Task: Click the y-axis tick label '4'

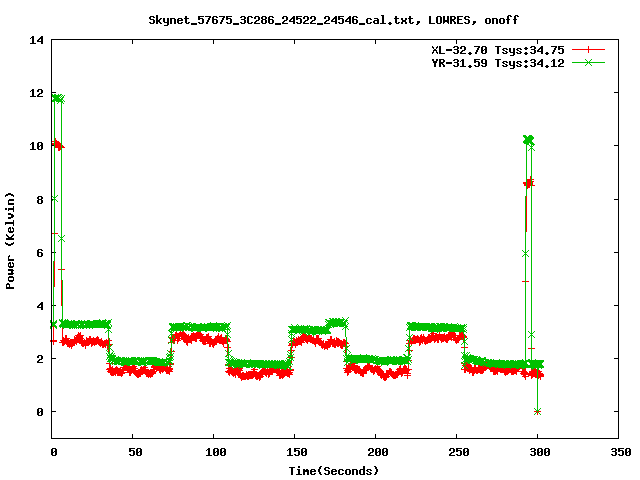Action: [x=40, y=306]
